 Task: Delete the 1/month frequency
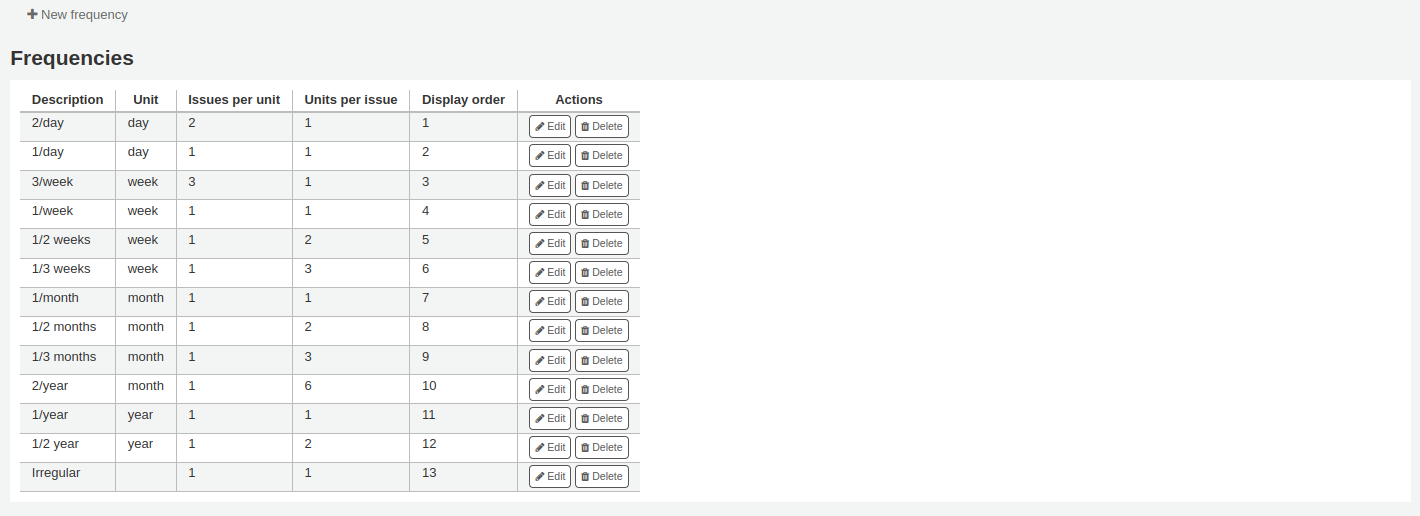(601, 301)
